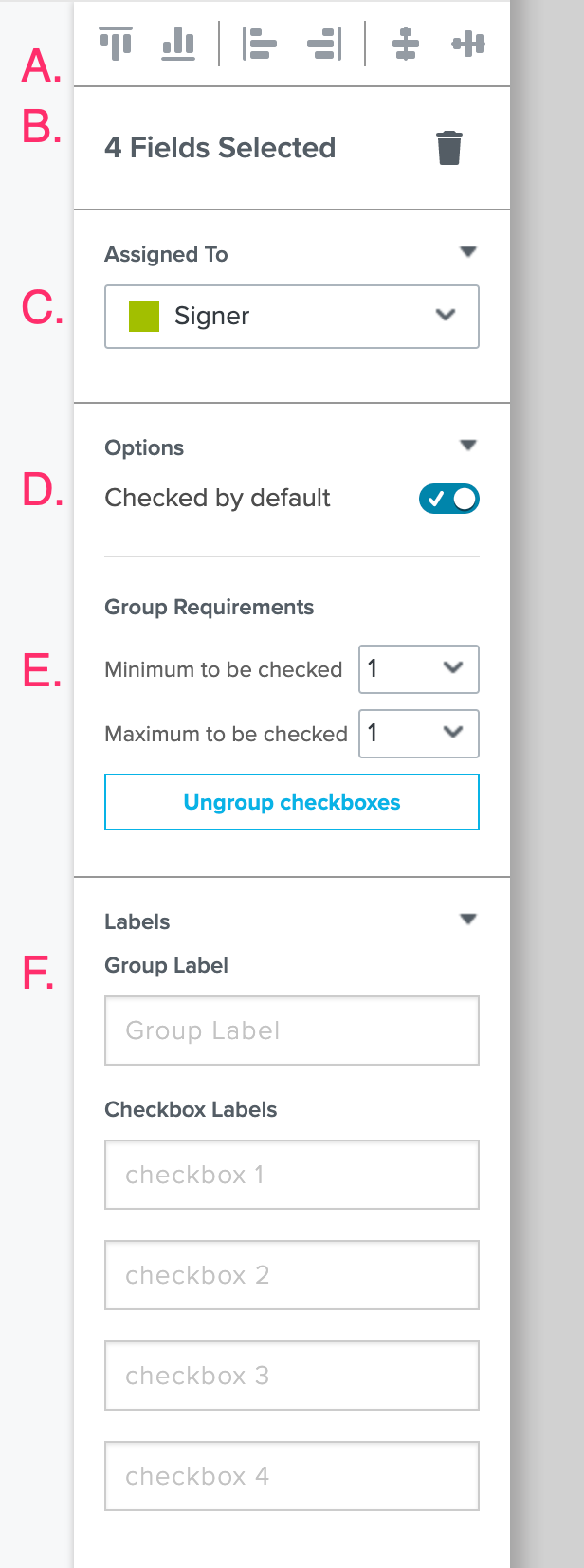Click the align right icon
The image size is (584, 1568).
click(322, 43)
